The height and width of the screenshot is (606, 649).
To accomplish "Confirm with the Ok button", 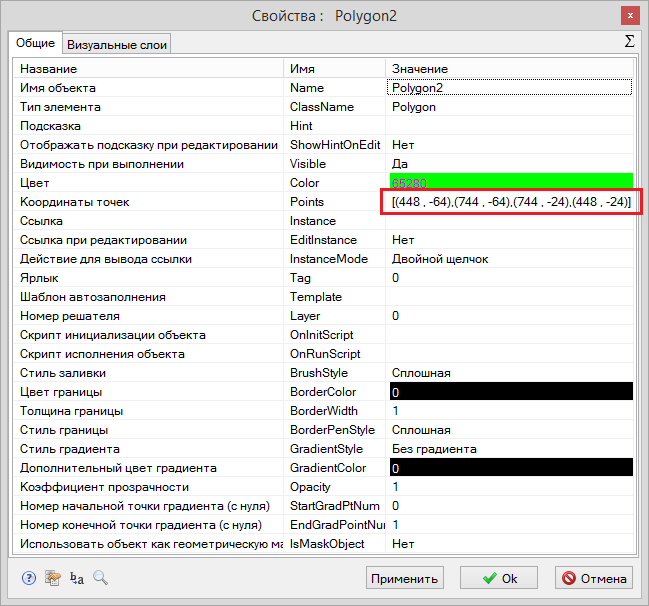I will [x=498, y=578].
